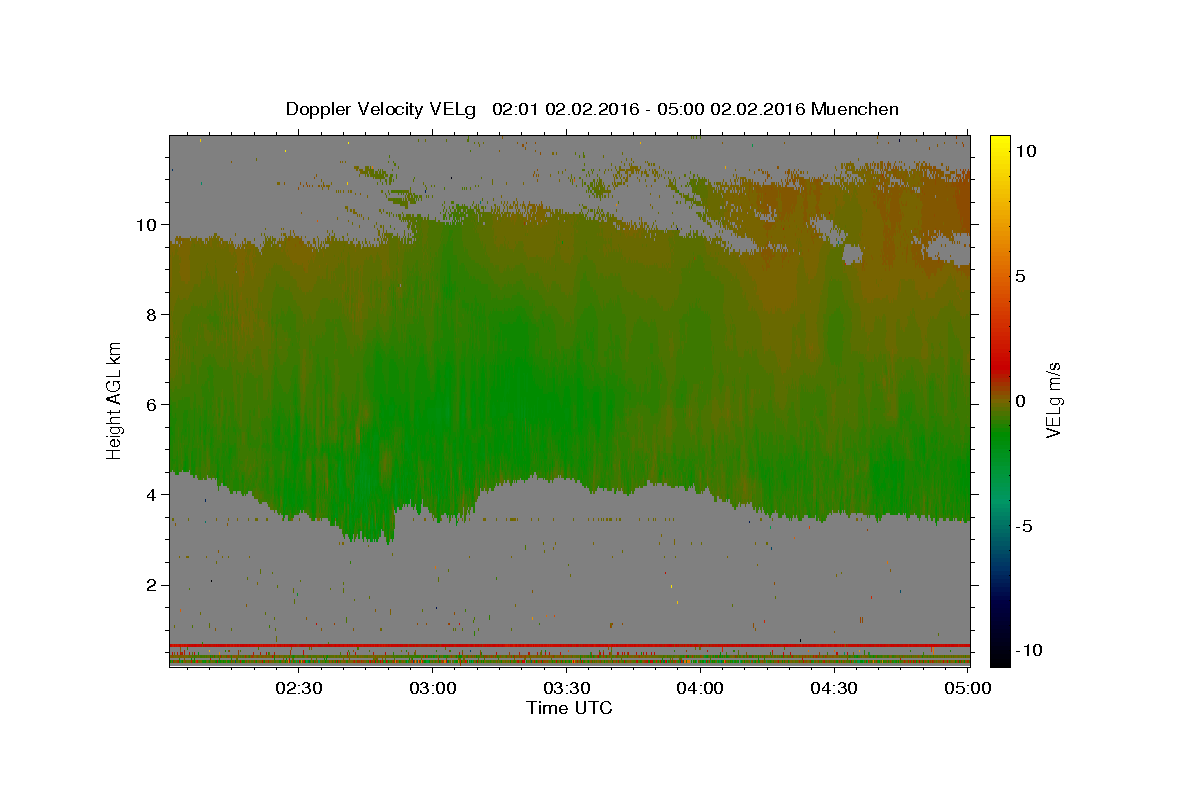Click the 05:00 time axis label
Screen dimensions: 1200x800
coord(968,688)
